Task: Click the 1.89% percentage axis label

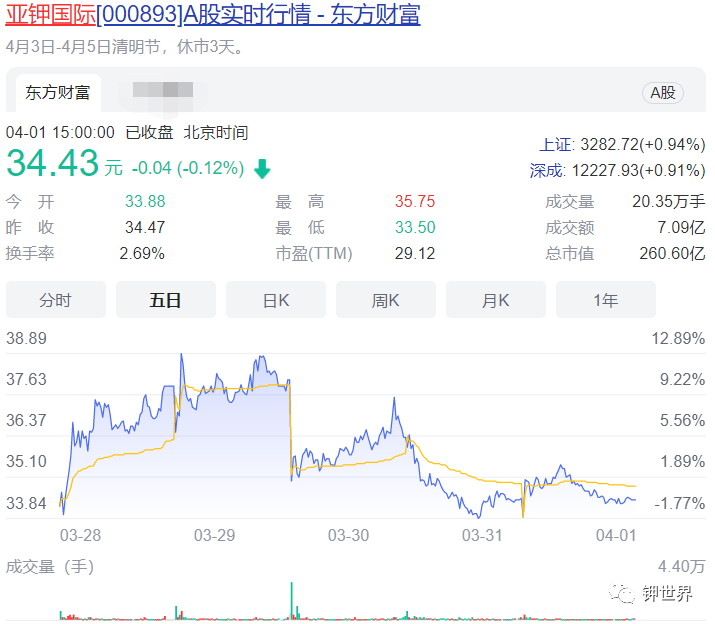Action: 683,461
